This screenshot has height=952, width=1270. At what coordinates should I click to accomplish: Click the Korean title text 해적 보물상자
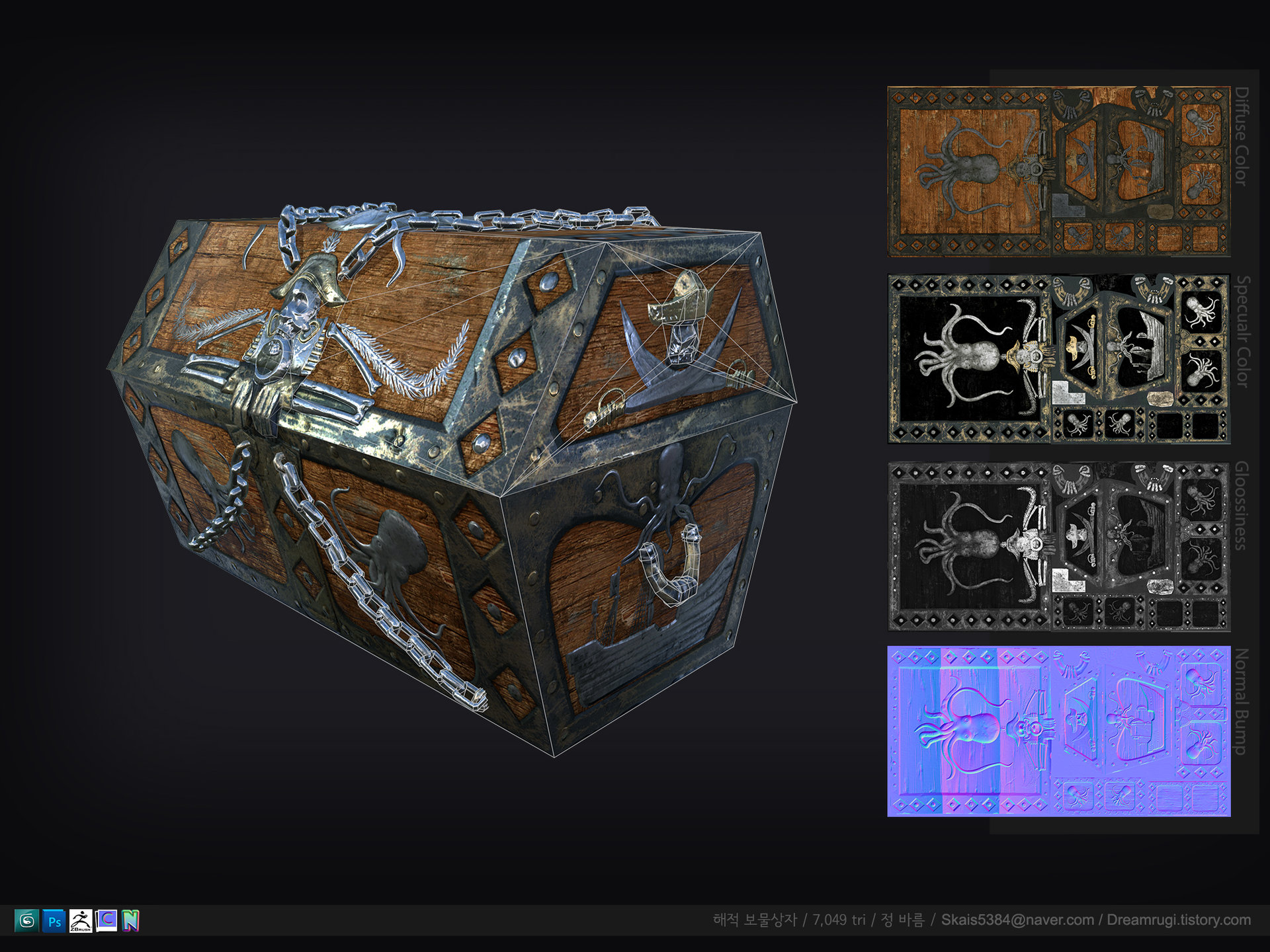point(755,920)
